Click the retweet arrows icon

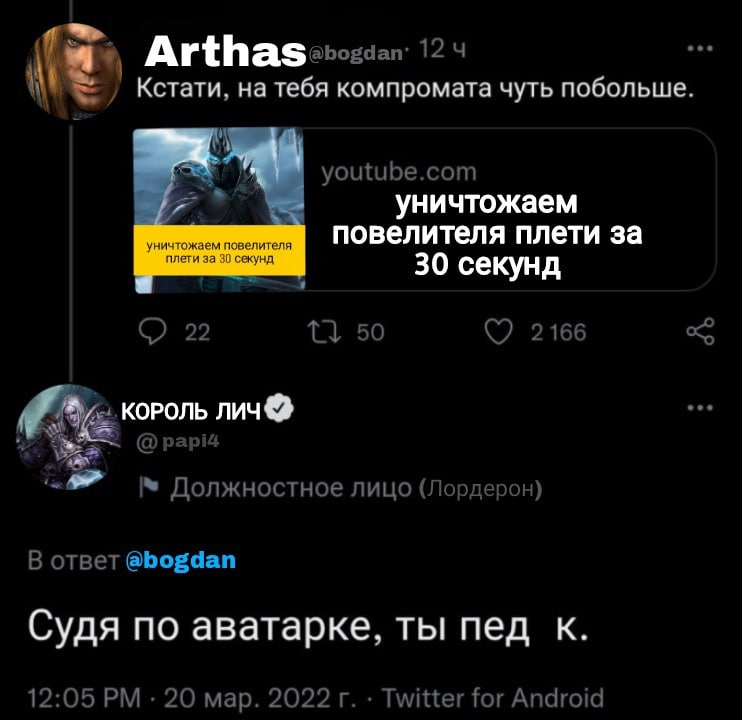[324, 332]
